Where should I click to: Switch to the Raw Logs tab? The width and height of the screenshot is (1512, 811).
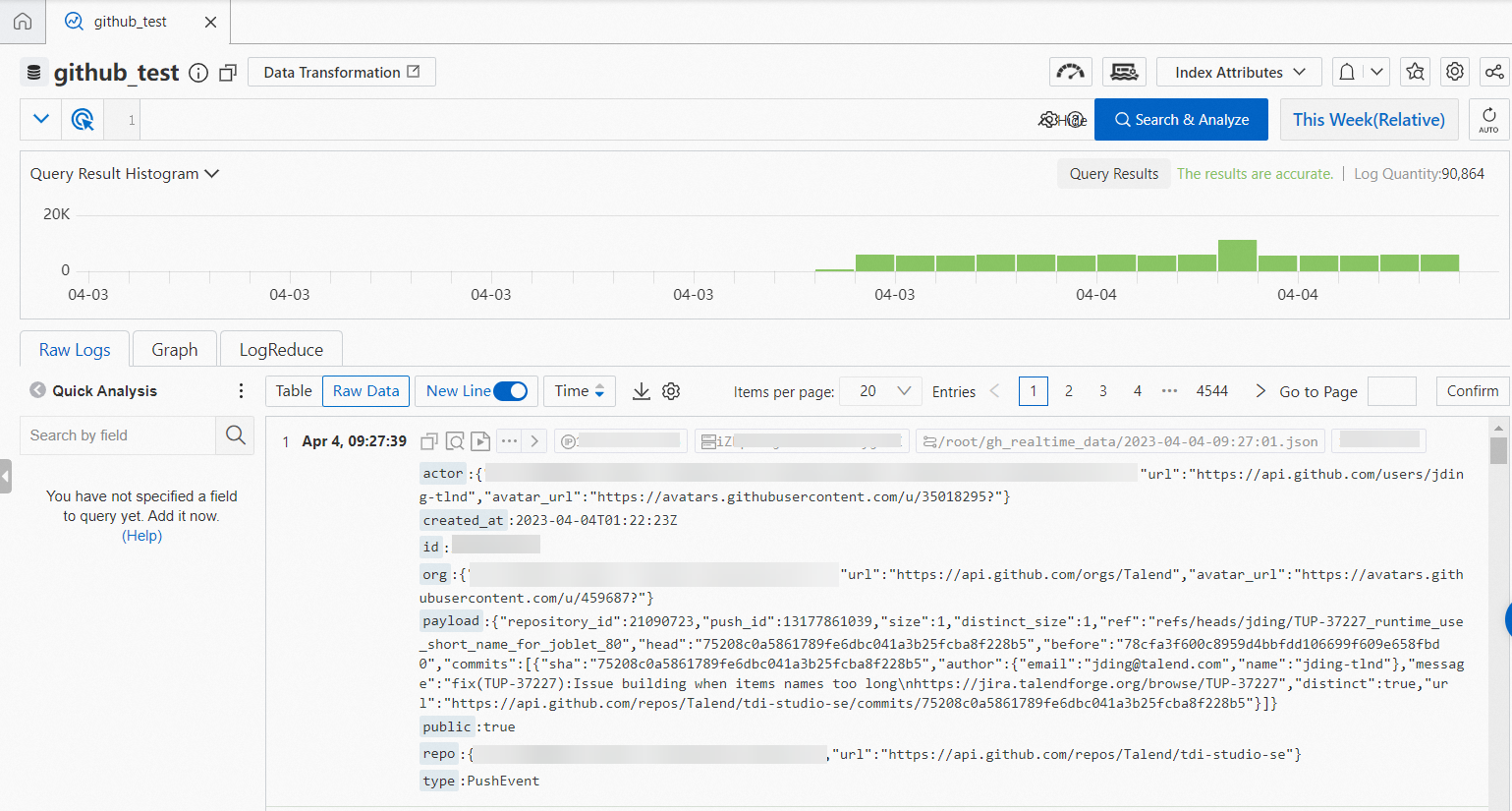point(75,350)
